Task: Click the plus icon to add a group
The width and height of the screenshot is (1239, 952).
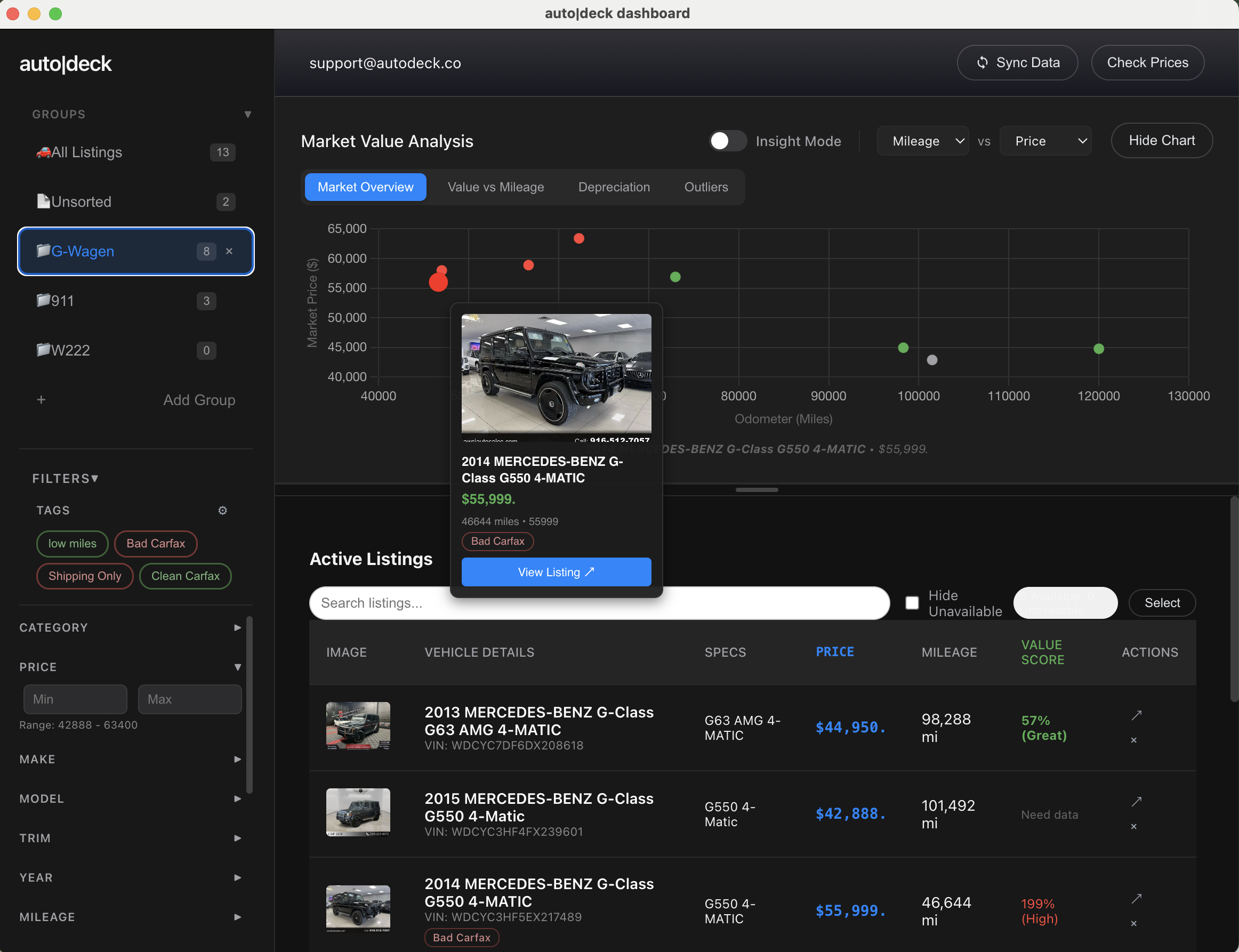Action: [x=42, y=399]
